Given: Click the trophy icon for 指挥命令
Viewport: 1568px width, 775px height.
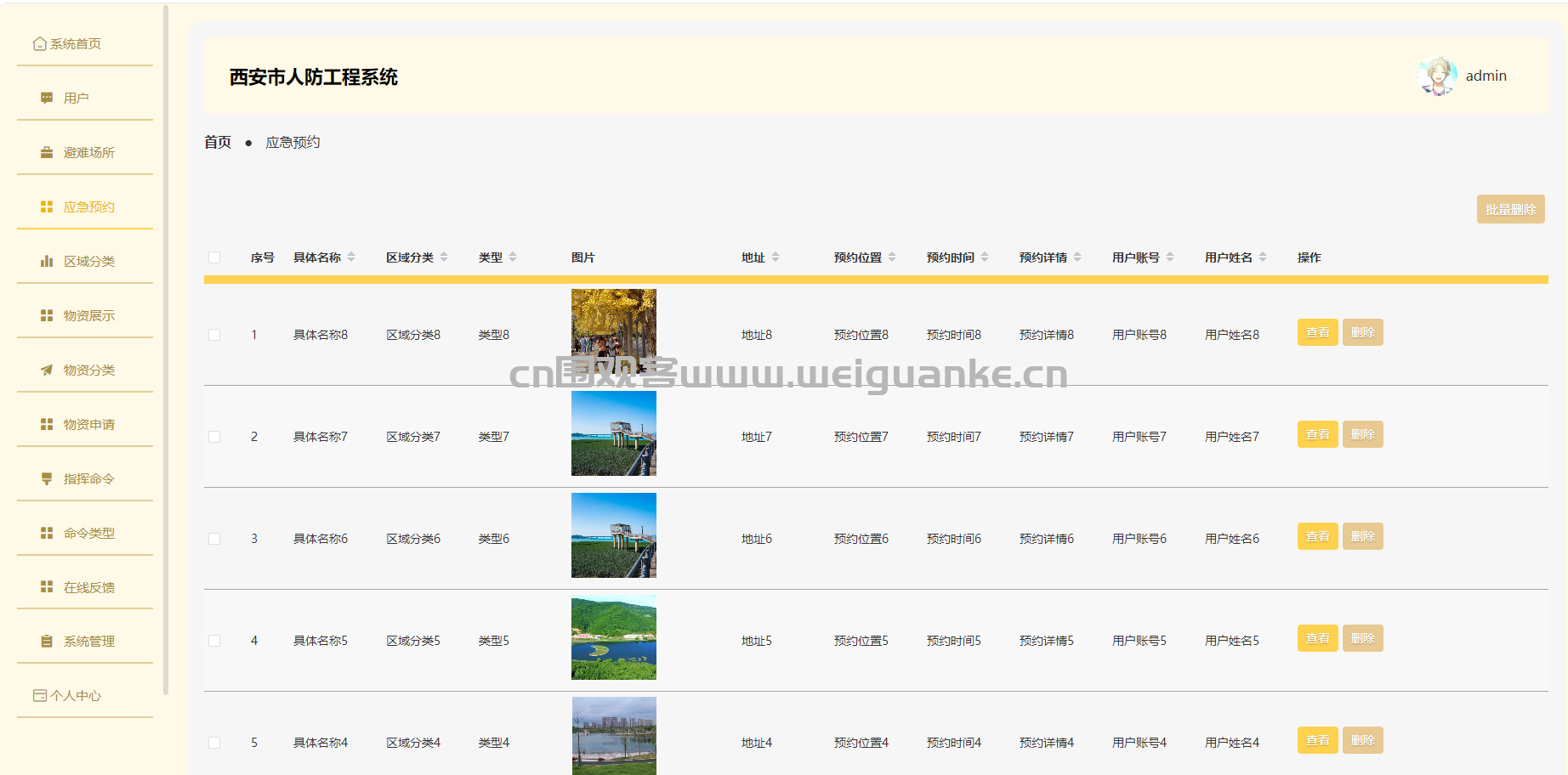Looking at the screenshot, I should pyautogui.click(x=47, y=479).
